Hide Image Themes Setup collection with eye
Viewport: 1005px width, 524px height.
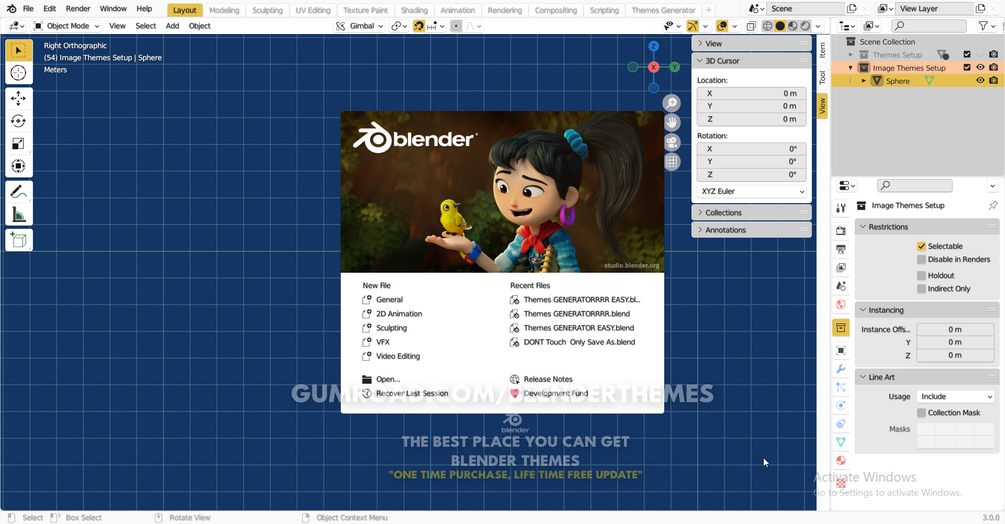coord(980,68)
